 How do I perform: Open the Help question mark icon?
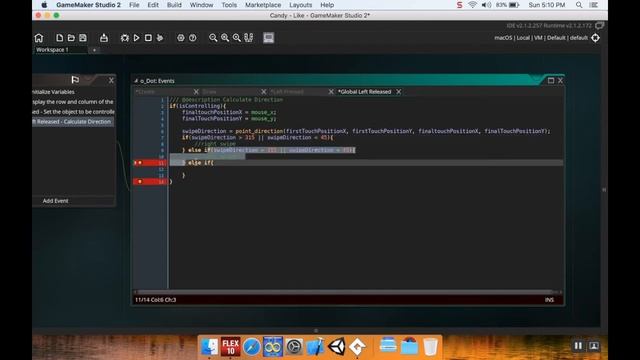[192, 38]
